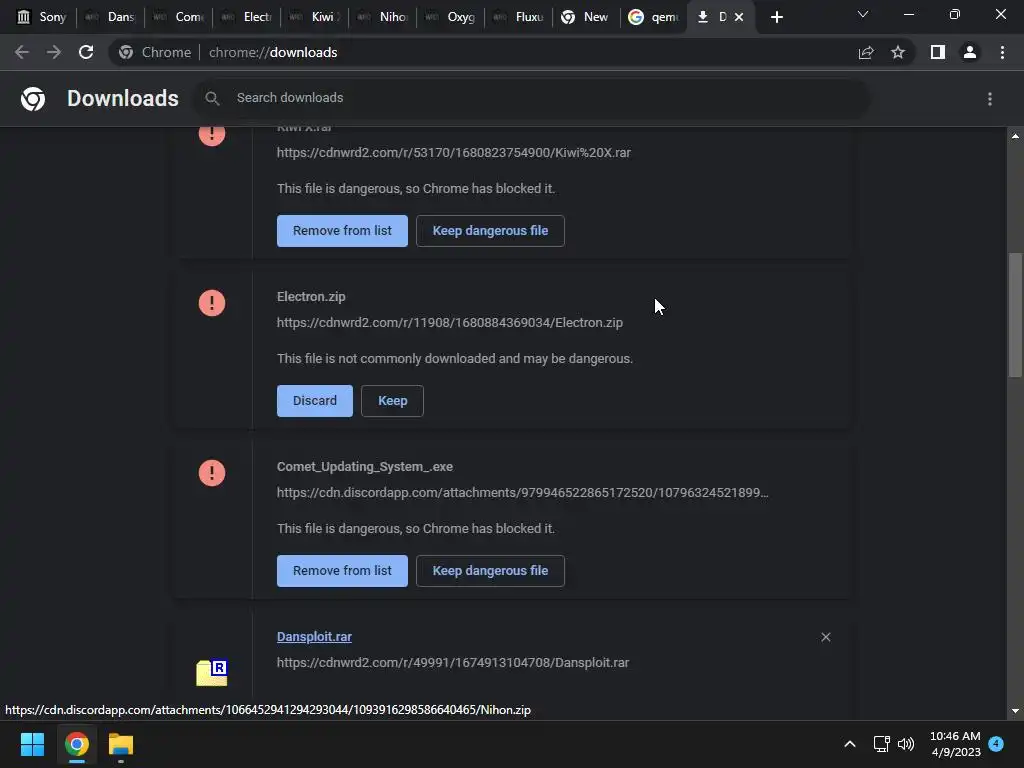1024x768 pixels.
Task: Open the Windows Start menu
Action: pyautogui.click(x=32, y=744)
